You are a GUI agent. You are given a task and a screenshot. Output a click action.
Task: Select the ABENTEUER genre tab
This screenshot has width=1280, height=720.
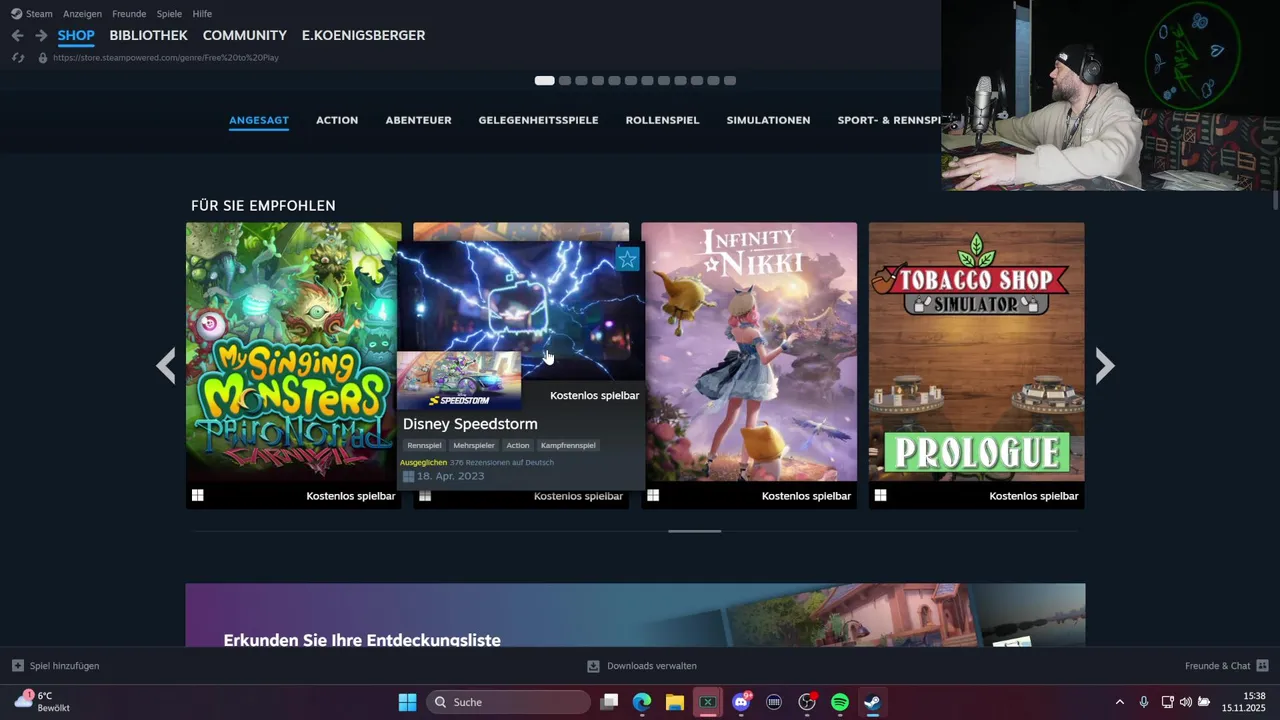tap(418, 120)
